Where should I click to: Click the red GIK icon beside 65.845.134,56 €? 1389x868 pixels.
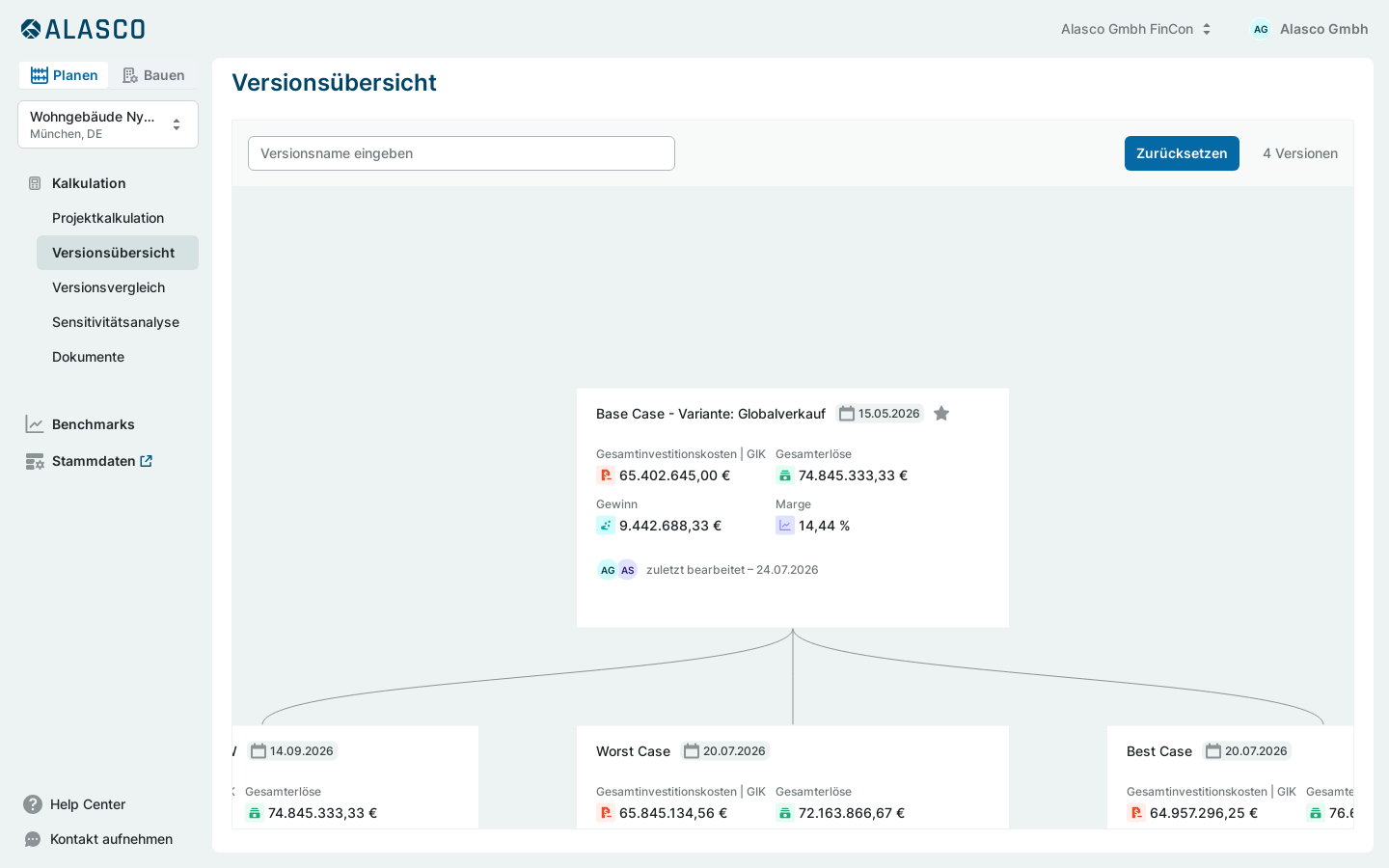point(606,813)
